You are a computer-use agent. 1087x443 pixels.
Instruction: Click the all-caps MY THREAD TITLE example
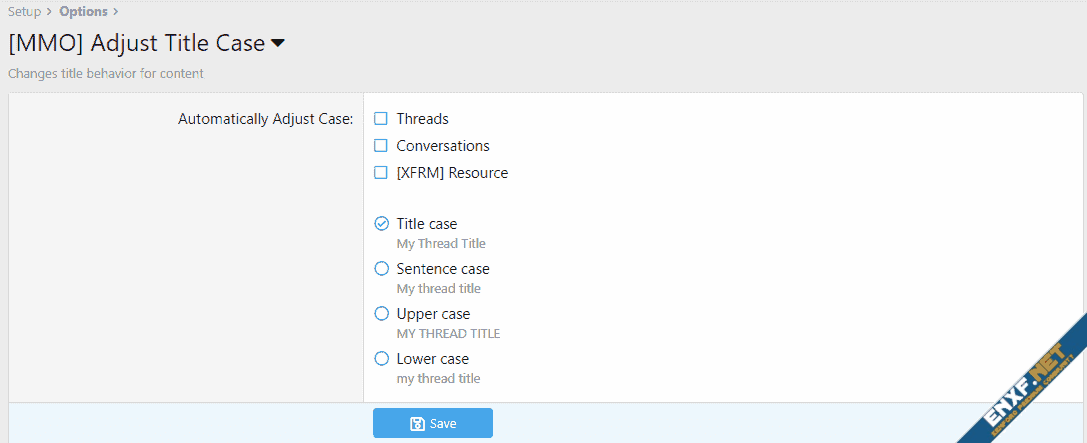click(x=448, y=334)
